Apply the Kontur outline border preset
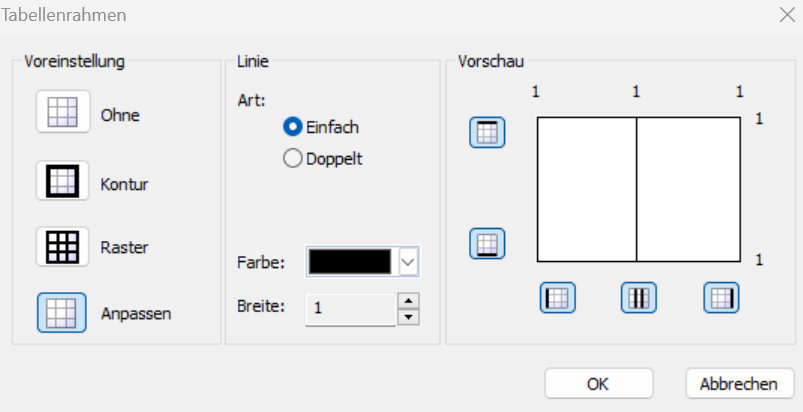 pyautogui.click(x=63, y=181)
